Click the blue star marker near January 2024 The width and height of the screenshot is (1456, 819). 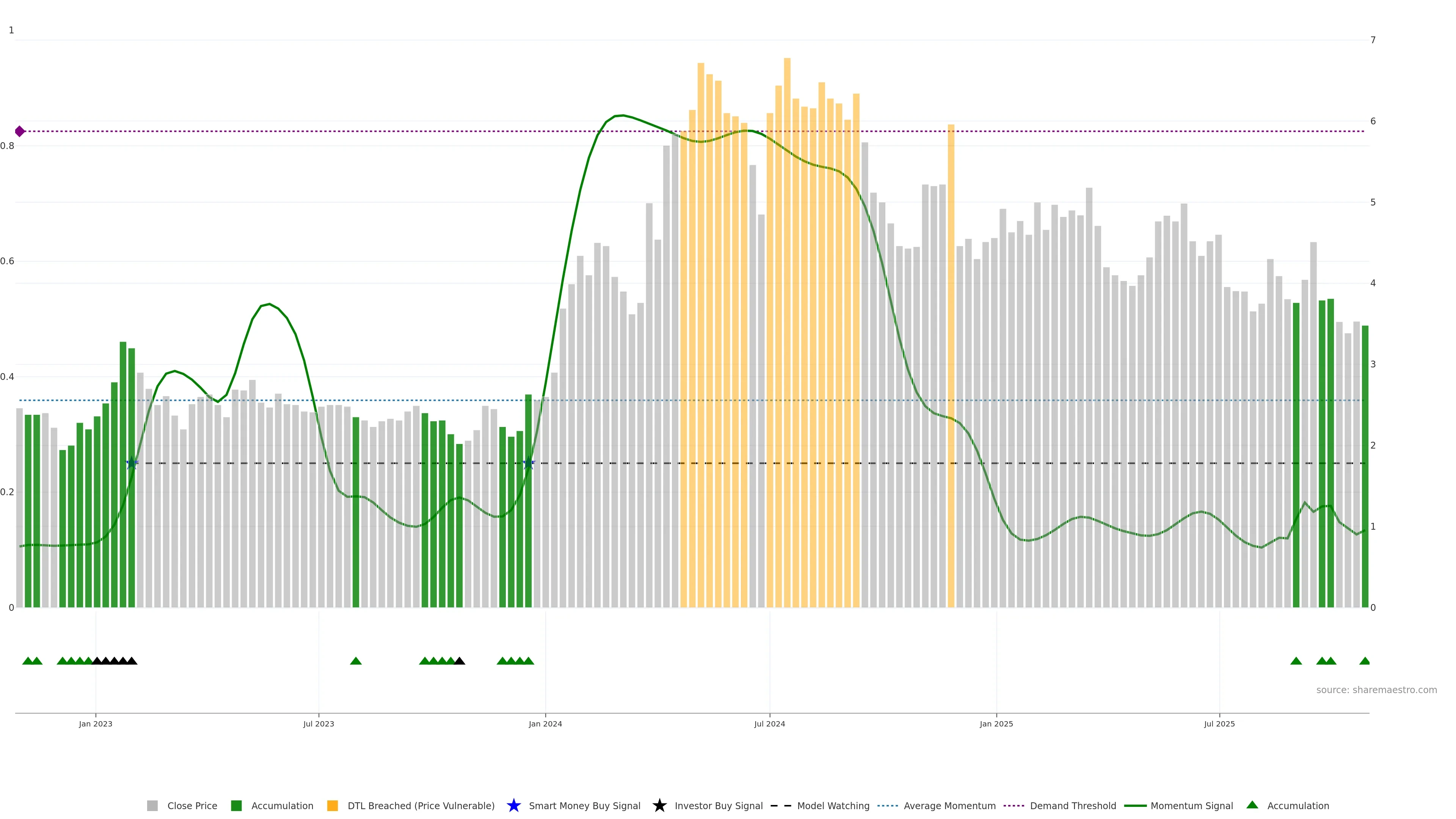(x=529, y=463)
